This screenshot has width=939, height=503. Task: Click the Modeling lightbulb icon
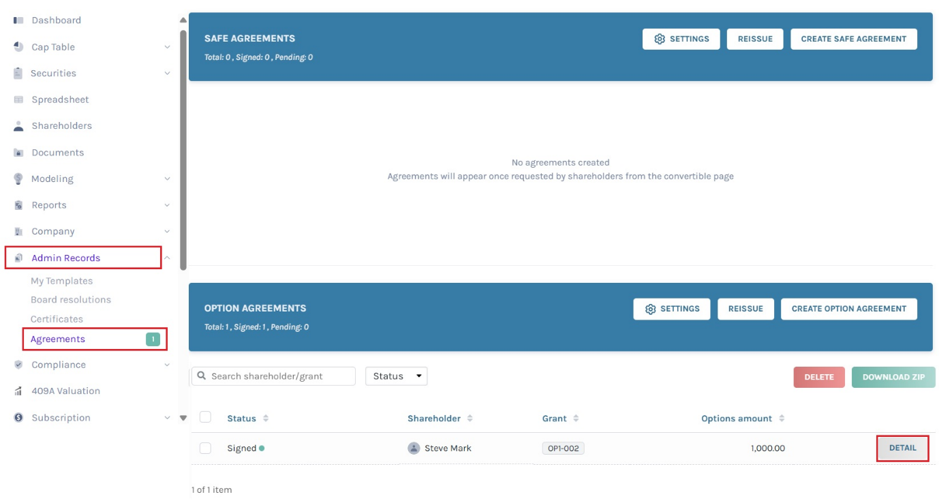pos(19,178)
